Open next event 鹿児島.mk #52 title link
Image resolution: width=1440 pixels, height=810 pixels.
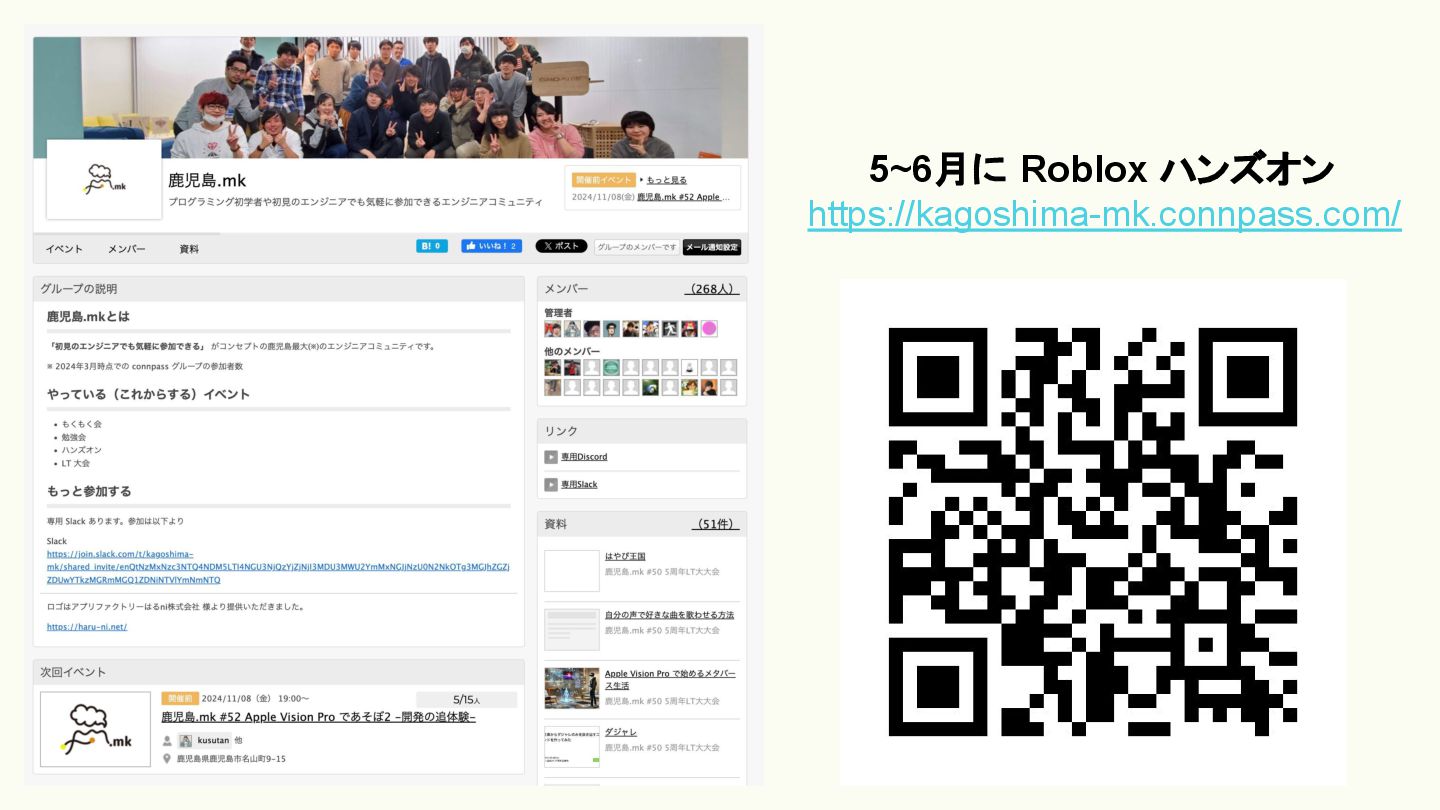(x=318, y=717)
